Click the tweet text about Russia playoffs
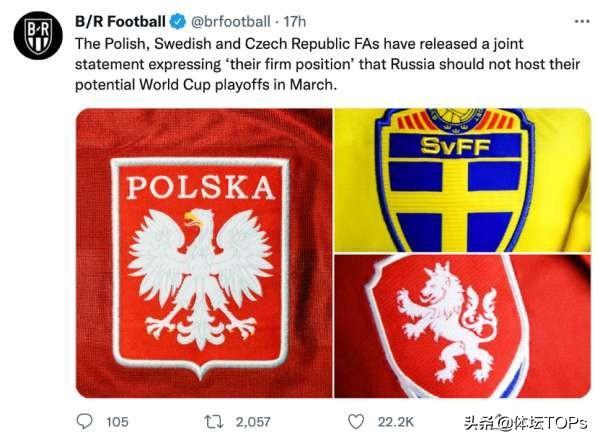This screenshot has width=600, height=443. tap(330, 65)
